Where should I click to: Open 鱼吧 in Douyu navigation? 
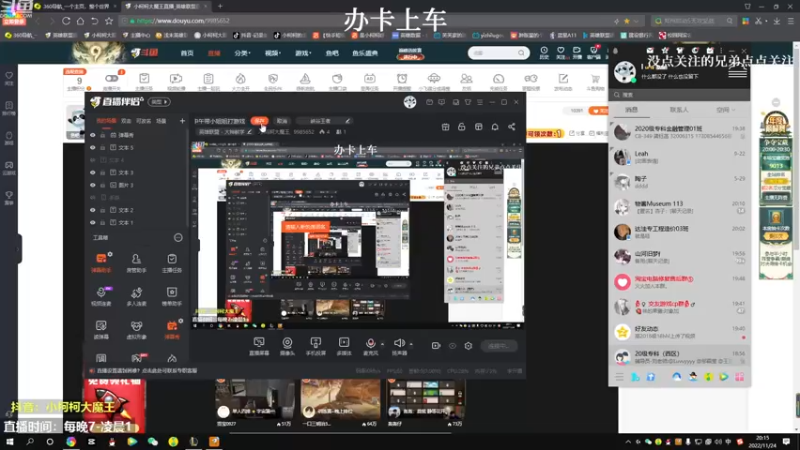point(332,53)
